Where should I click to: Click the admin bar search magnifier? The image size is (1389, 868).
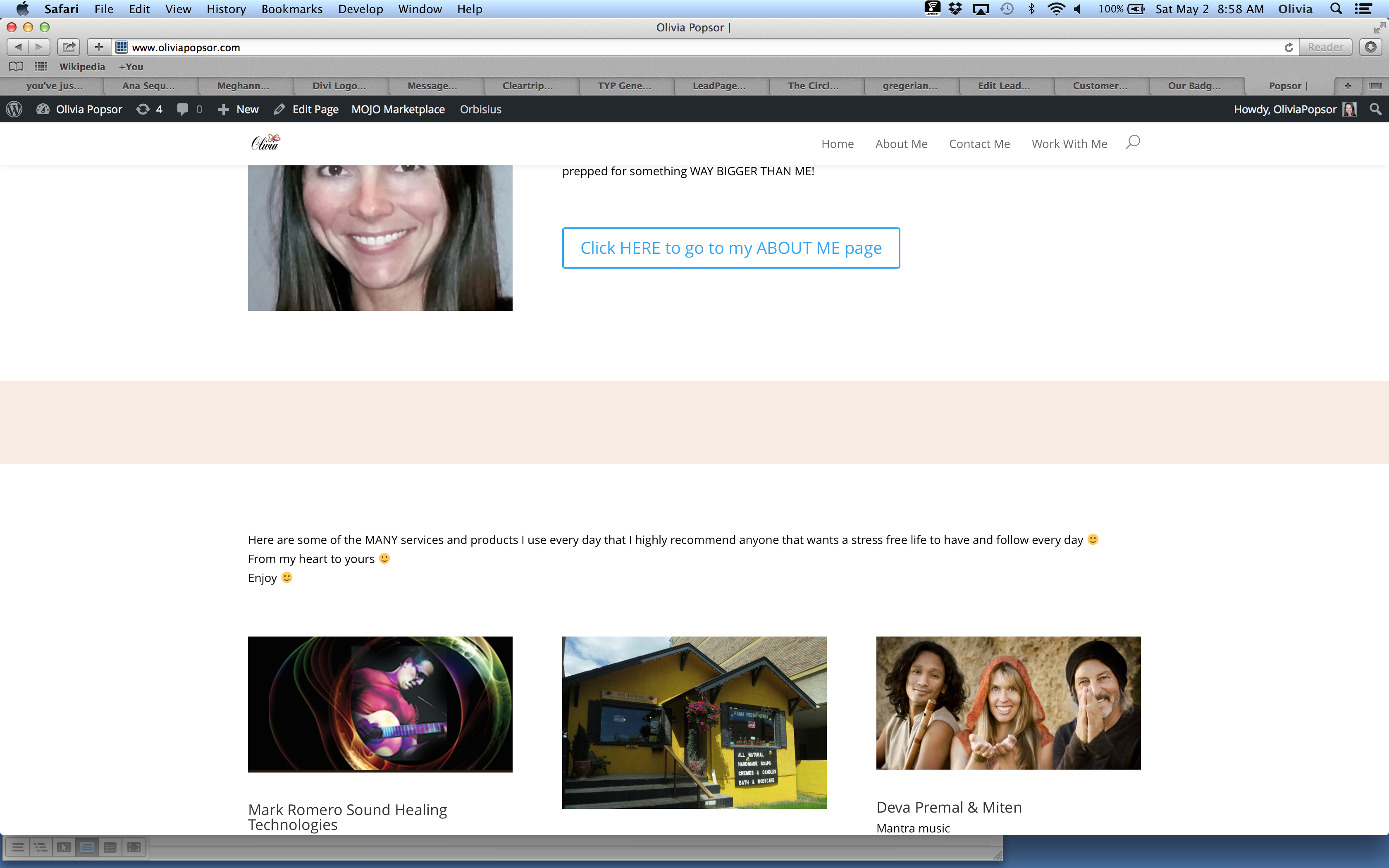pos(1375,109)
